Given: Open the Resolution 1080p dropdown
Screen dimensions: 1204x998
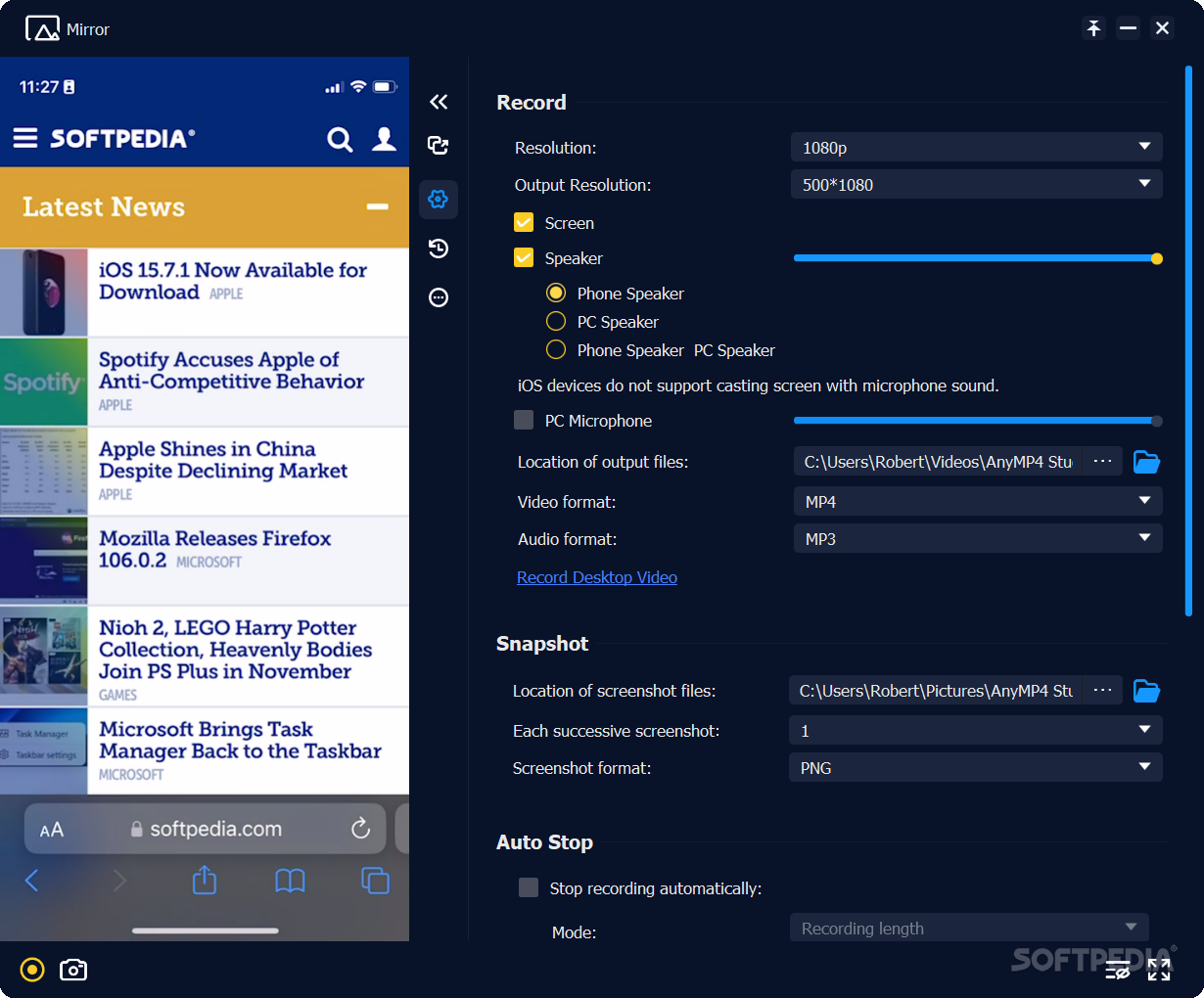Looking at the screenshot, I should [977, 147].
